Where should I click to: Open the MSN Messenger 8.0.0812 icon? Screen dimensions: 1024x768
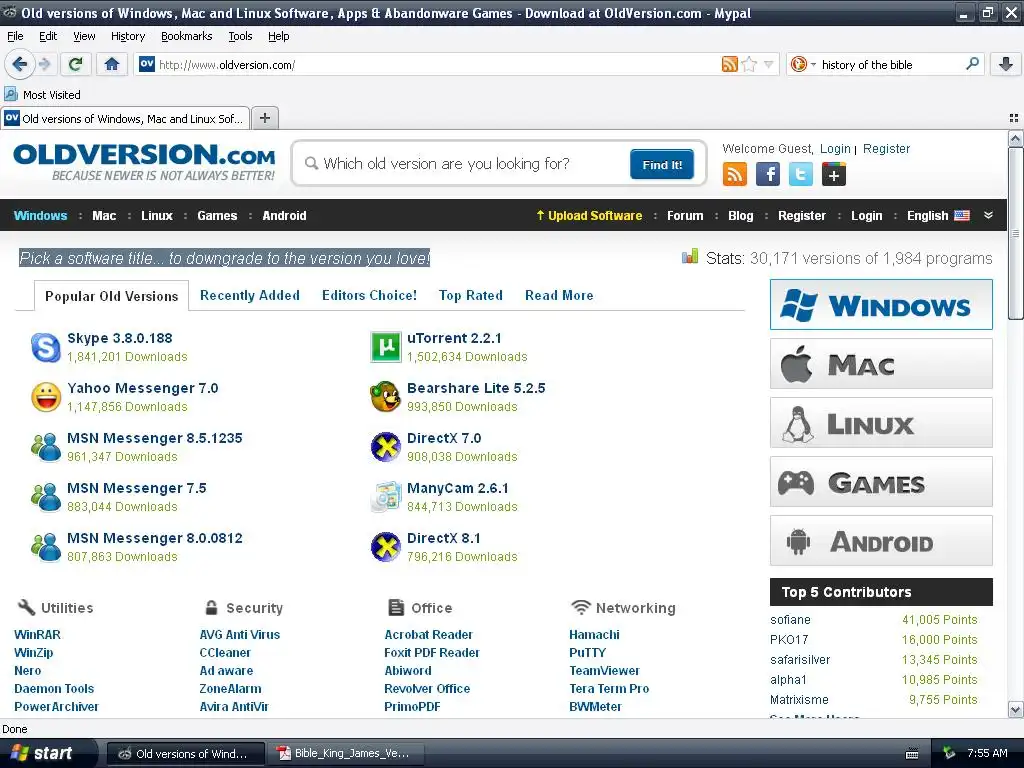pos(46,547)
